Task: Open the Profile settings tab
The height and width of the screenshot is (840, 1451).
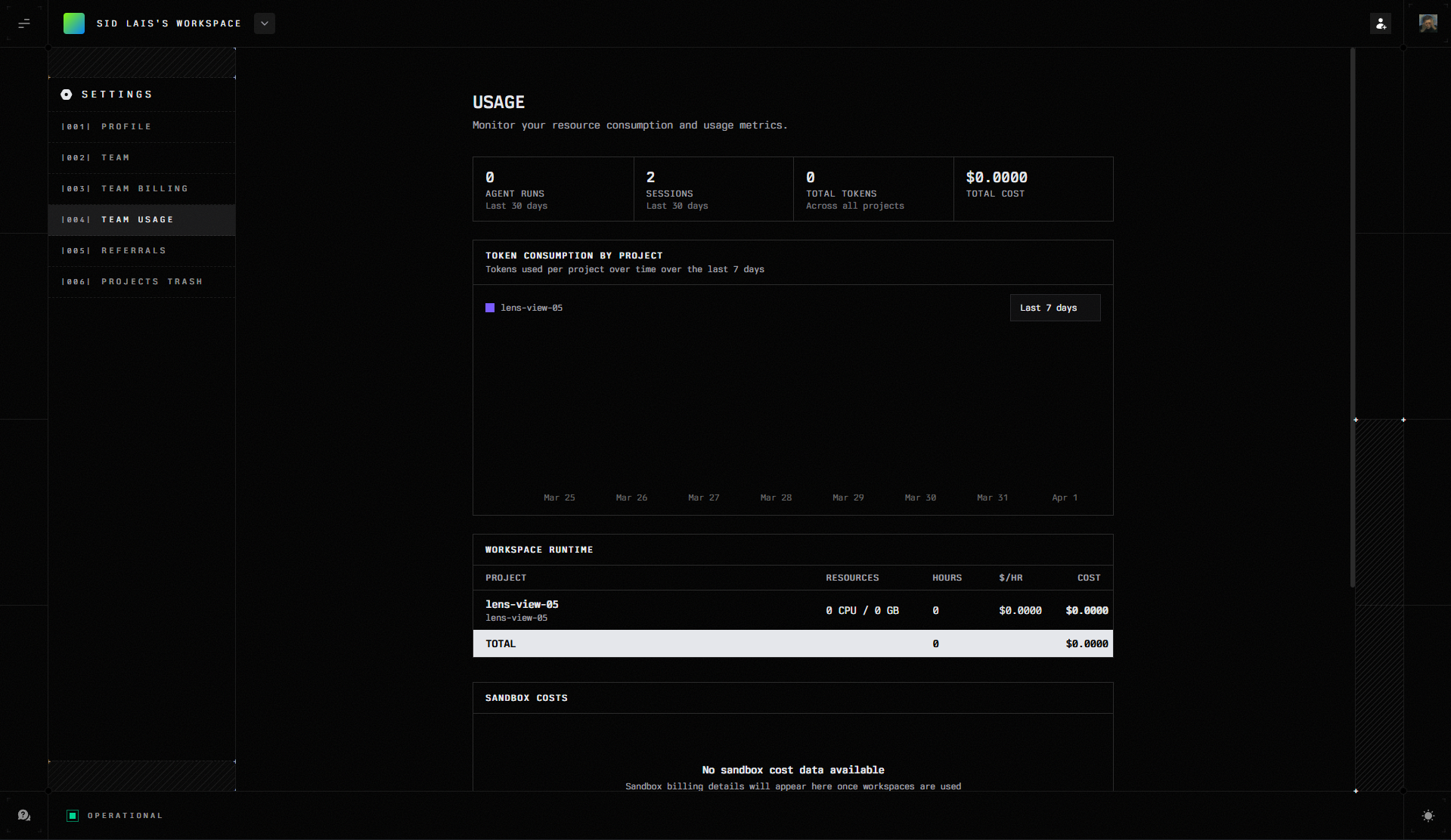Action: pos(126,126)
